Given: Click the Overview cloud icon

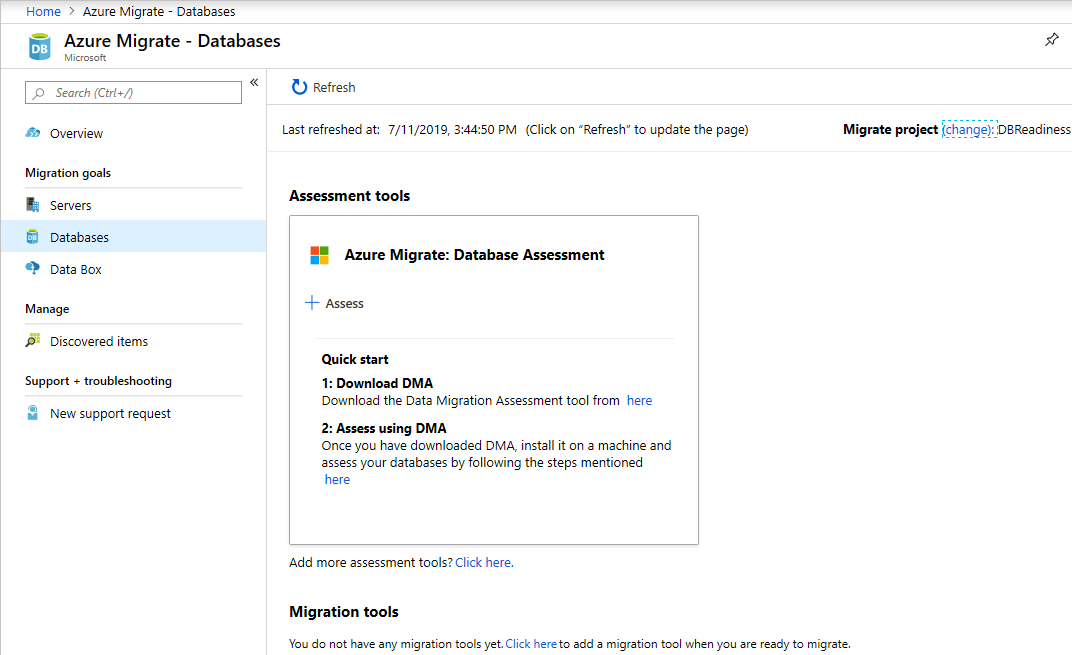Looking at the screenshot, I should point(33,133).
